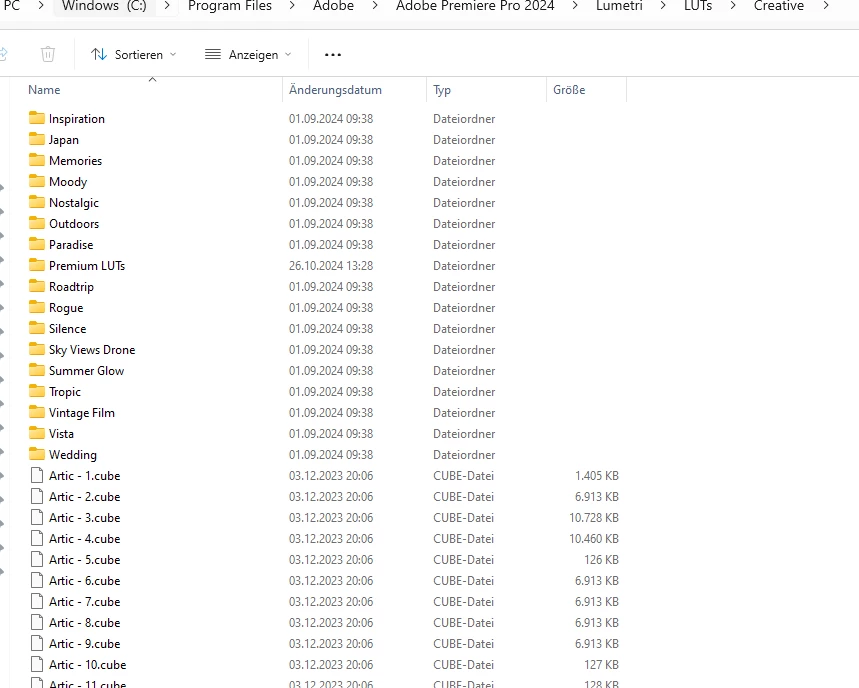
Task: Expand chevron after LUTs breadcrumb
Action: tap(732, 5)
